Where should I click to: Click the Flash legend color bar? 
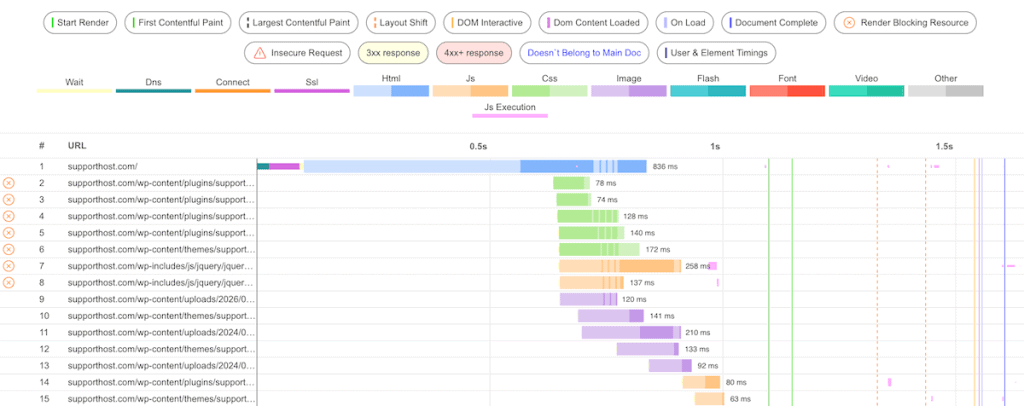tap(708, 91)
